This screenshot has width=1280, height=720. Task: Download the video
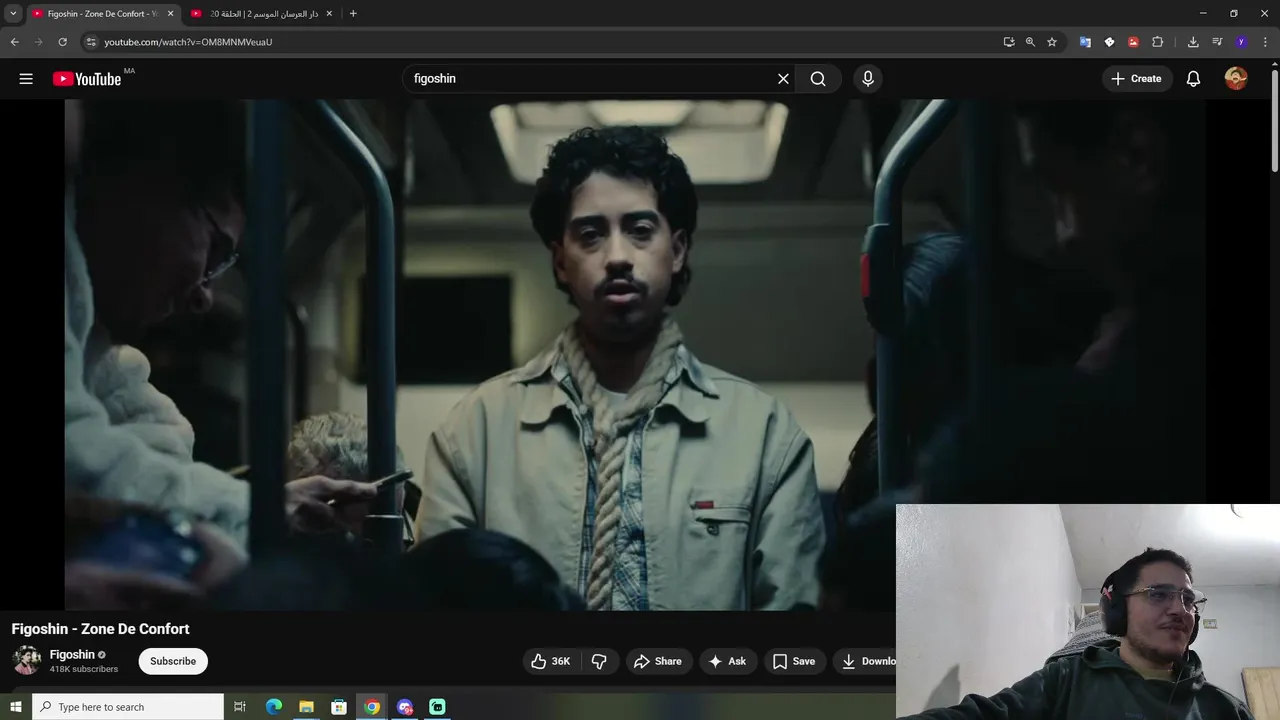865,661
